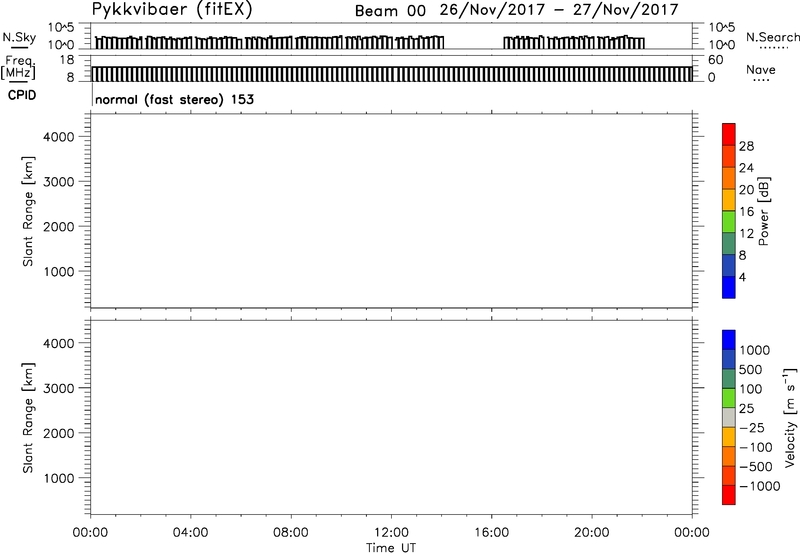
Task: Click the 08:00 time axis label
Action: (291, 533)
